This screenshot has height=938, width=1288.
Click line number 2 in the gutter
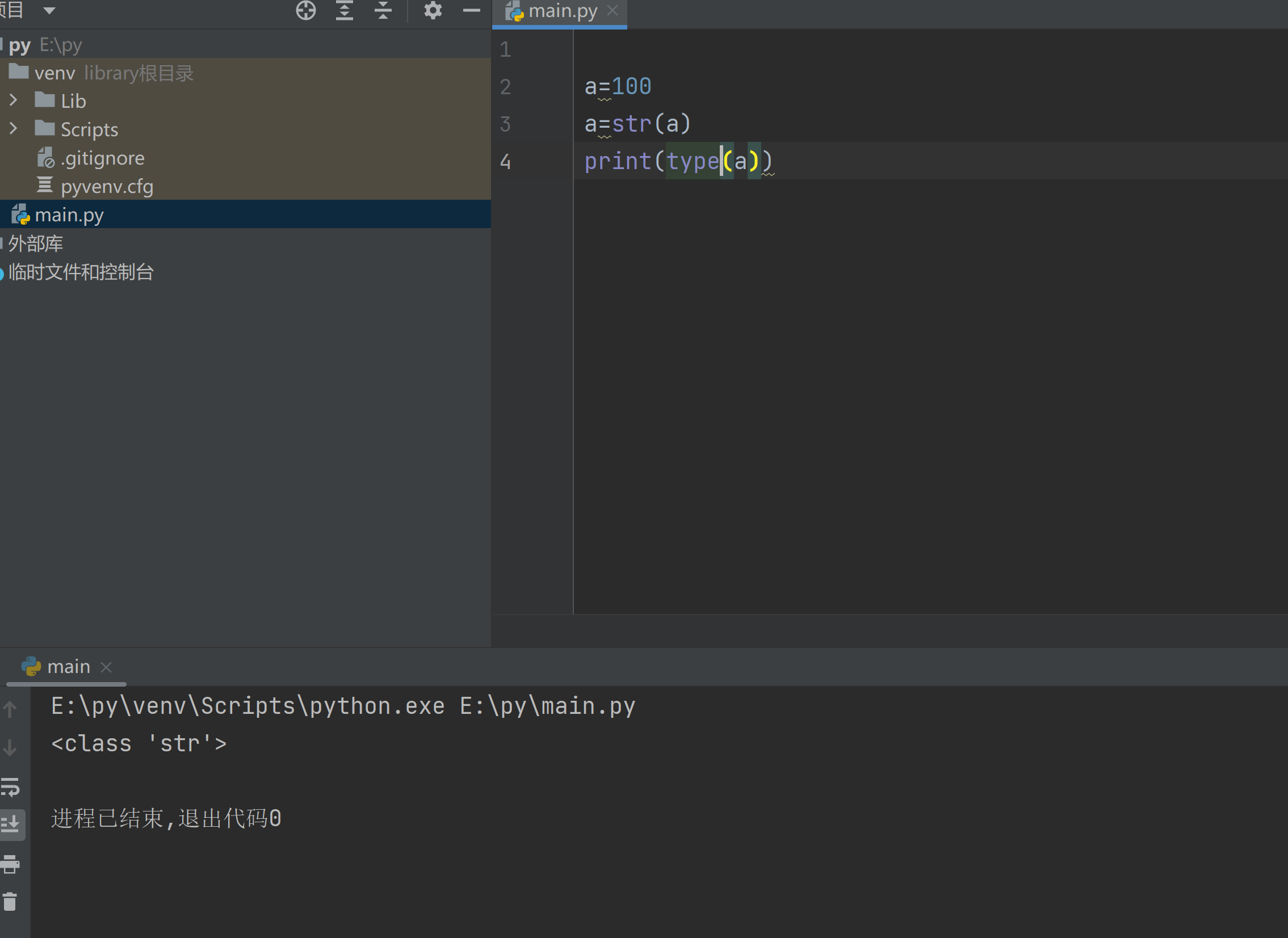click(505, 87)
